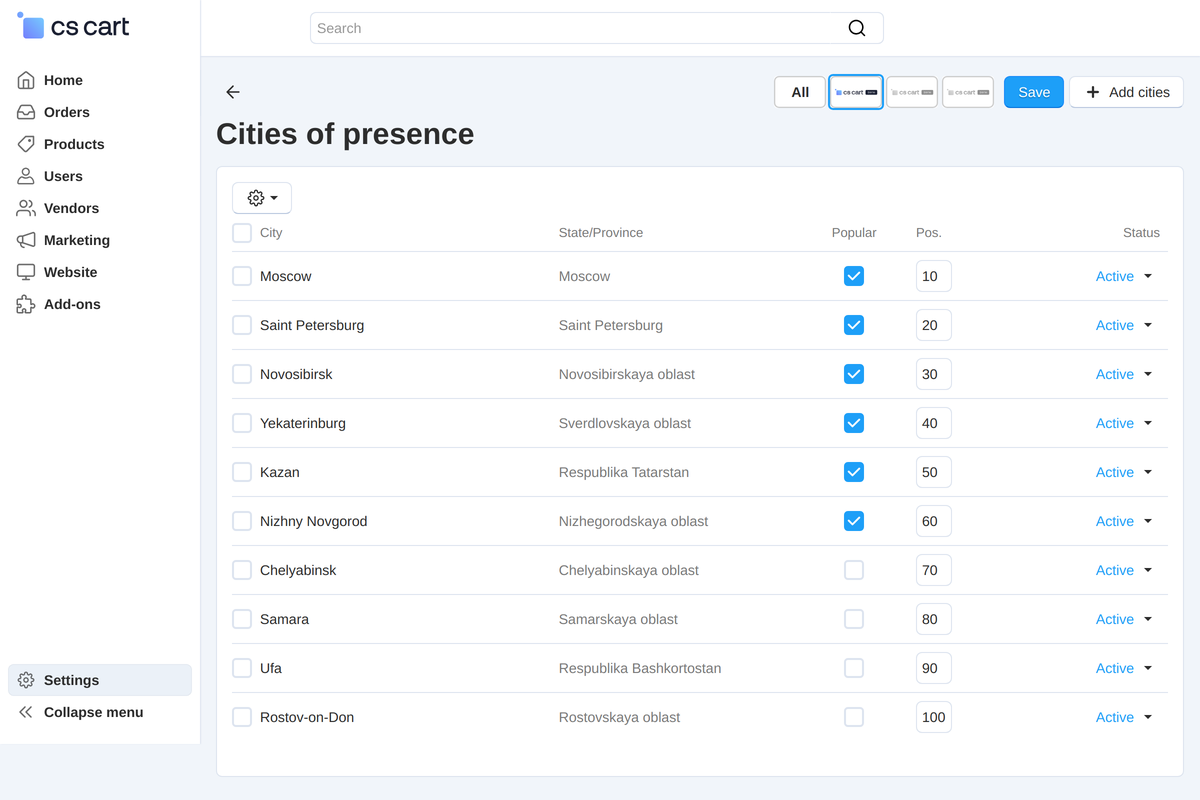Click the plus icon in Add cities
1200x800 pixels.
click(1093, 92)
